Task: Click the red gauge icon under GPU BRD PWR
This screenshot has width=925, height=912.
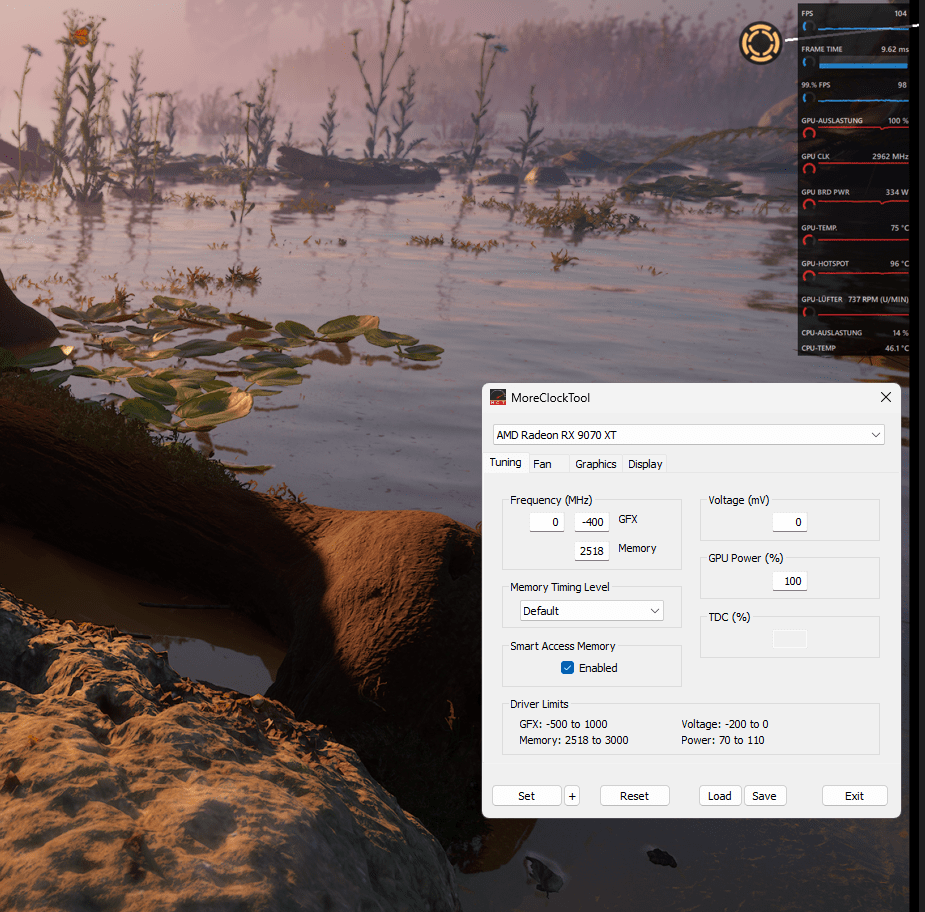Action: pyautogui.click(x=809, y=205)
